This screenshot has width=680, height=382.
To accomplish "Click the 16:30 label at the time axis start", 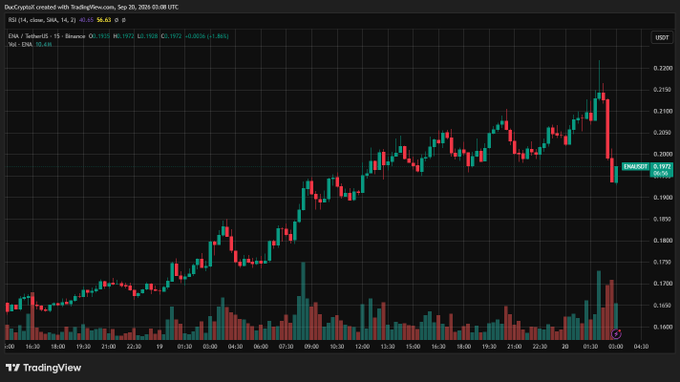I will point(33,347).
